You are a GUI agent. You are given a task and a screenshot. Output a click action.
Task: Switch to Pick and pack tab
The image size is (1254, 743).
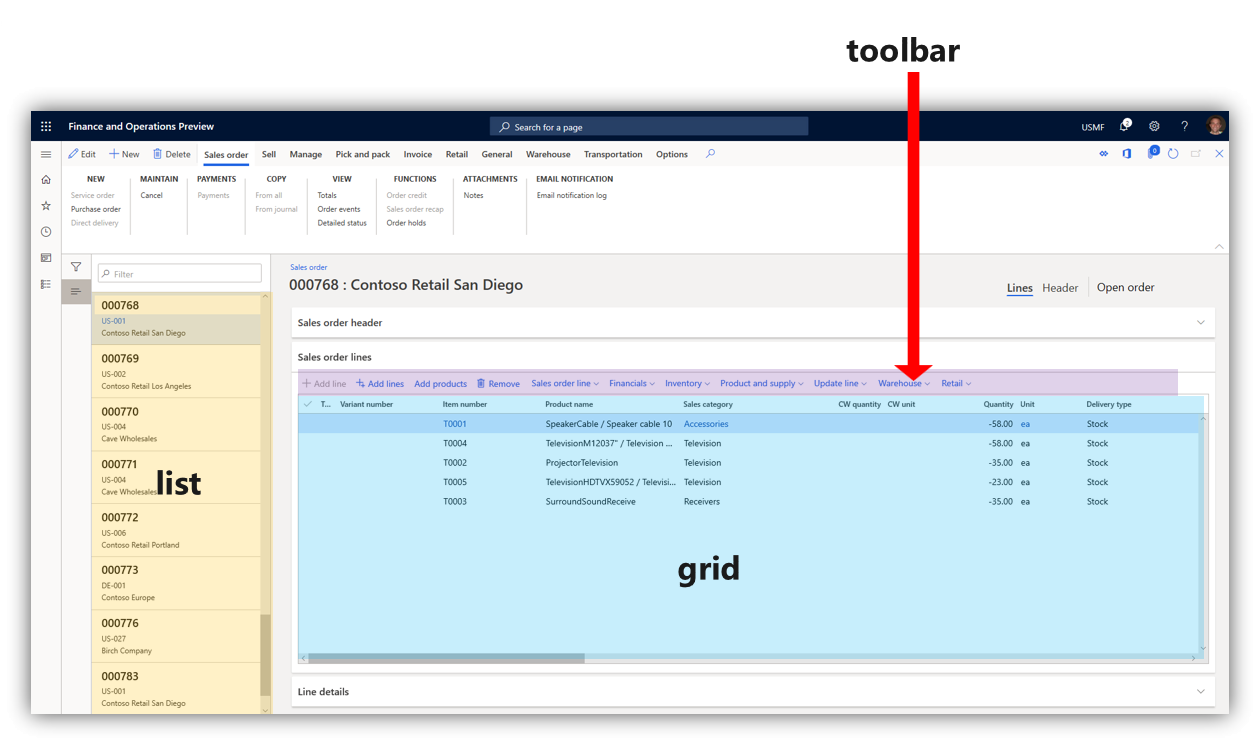pyautogui.click(x=363, y=154)
